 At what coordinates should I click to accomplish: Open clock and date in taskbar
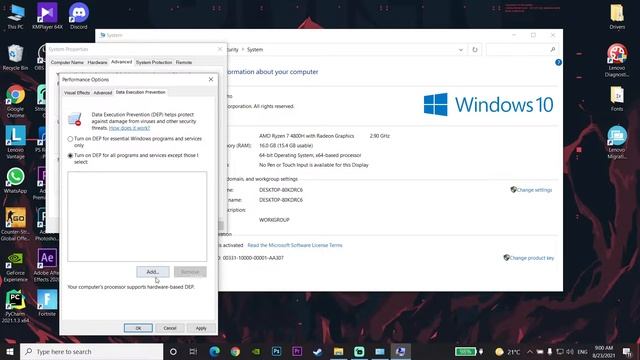point(604,351)
